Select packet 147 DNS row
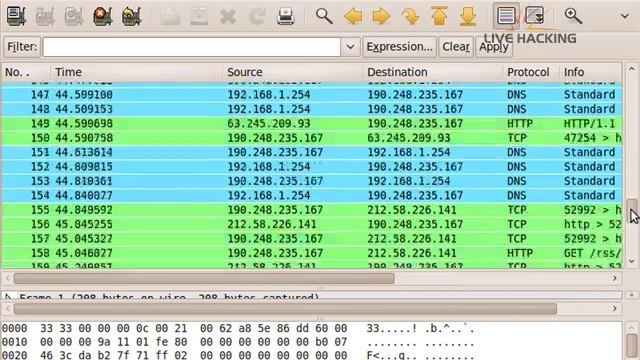 (312, 95)
